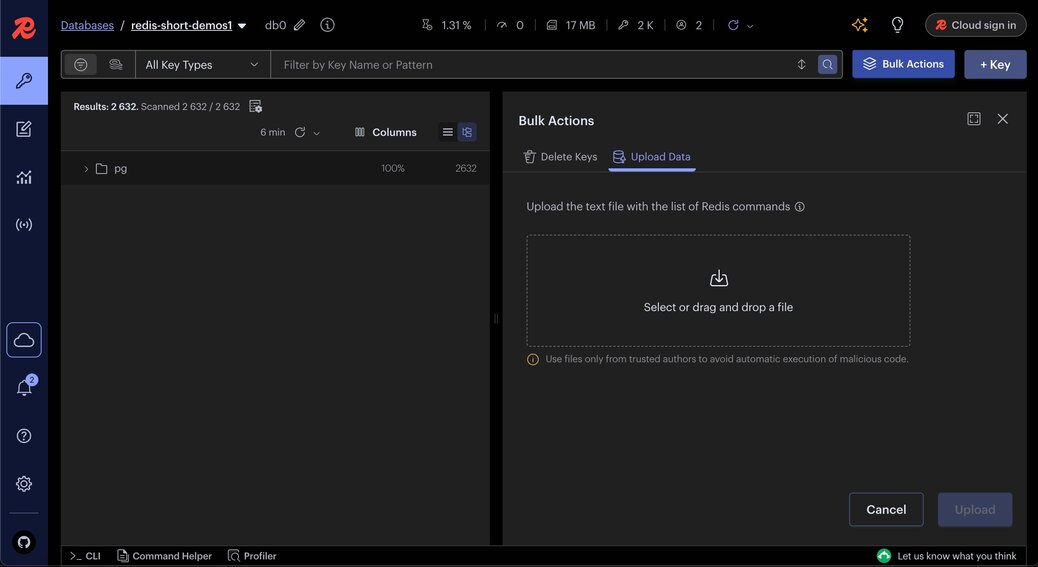The height and width of the screenshot is (567, 1038).
Task: Open the Analysis Tools sidebar icon
Action: (x=24, y=177)
